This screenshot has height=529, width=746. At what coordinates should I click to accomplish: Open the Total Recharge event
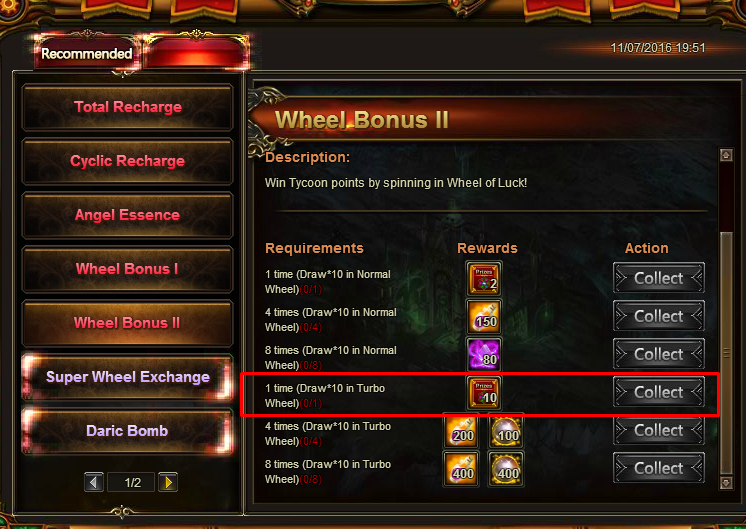click(x=128, y=107)
